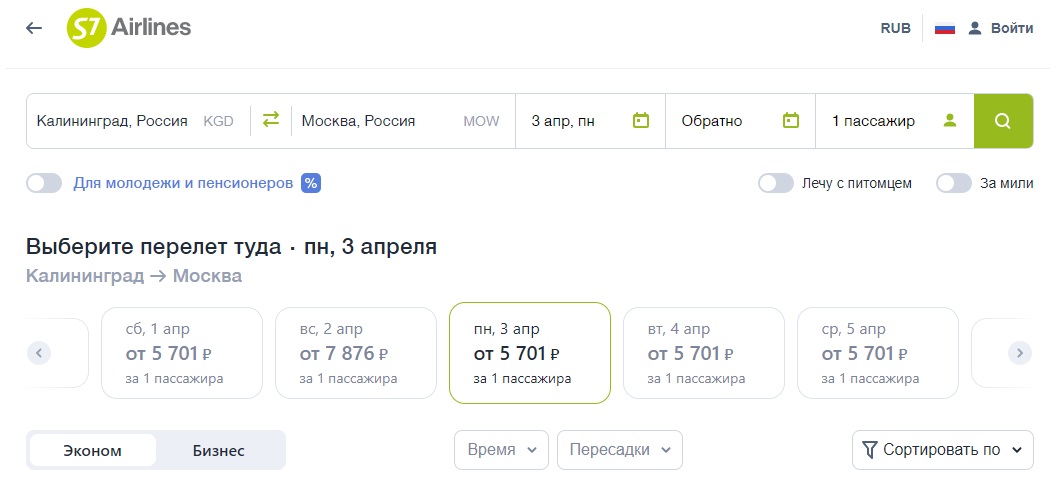This screenshot has height=478, width=1050.
Task: Open calendar icon in Обратно field
Action: (x=791, y=121)
